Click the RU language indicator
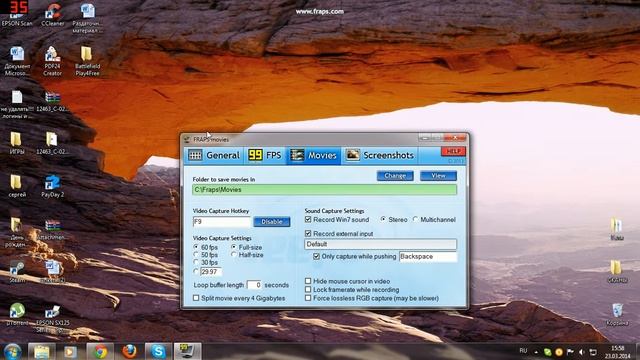The width and height of the screenshot is (640, 360). pyautogui.click(x=523, y=351)
